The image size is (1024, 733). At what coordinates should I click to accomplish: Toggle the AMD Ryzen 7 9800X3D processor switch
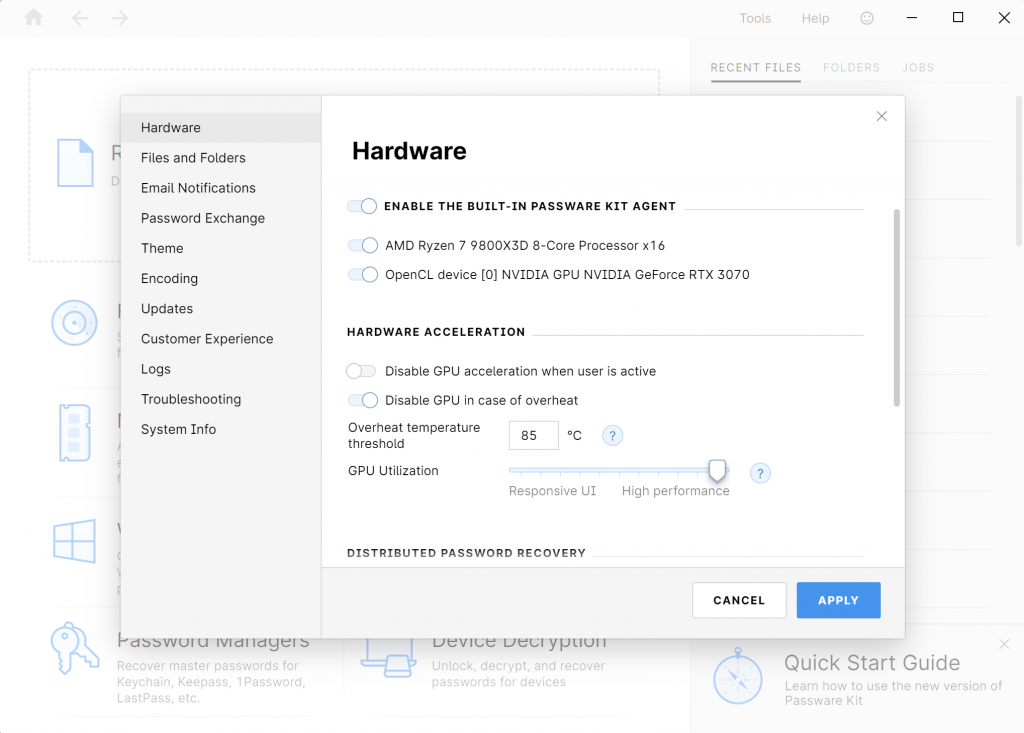tap(362, 245)
